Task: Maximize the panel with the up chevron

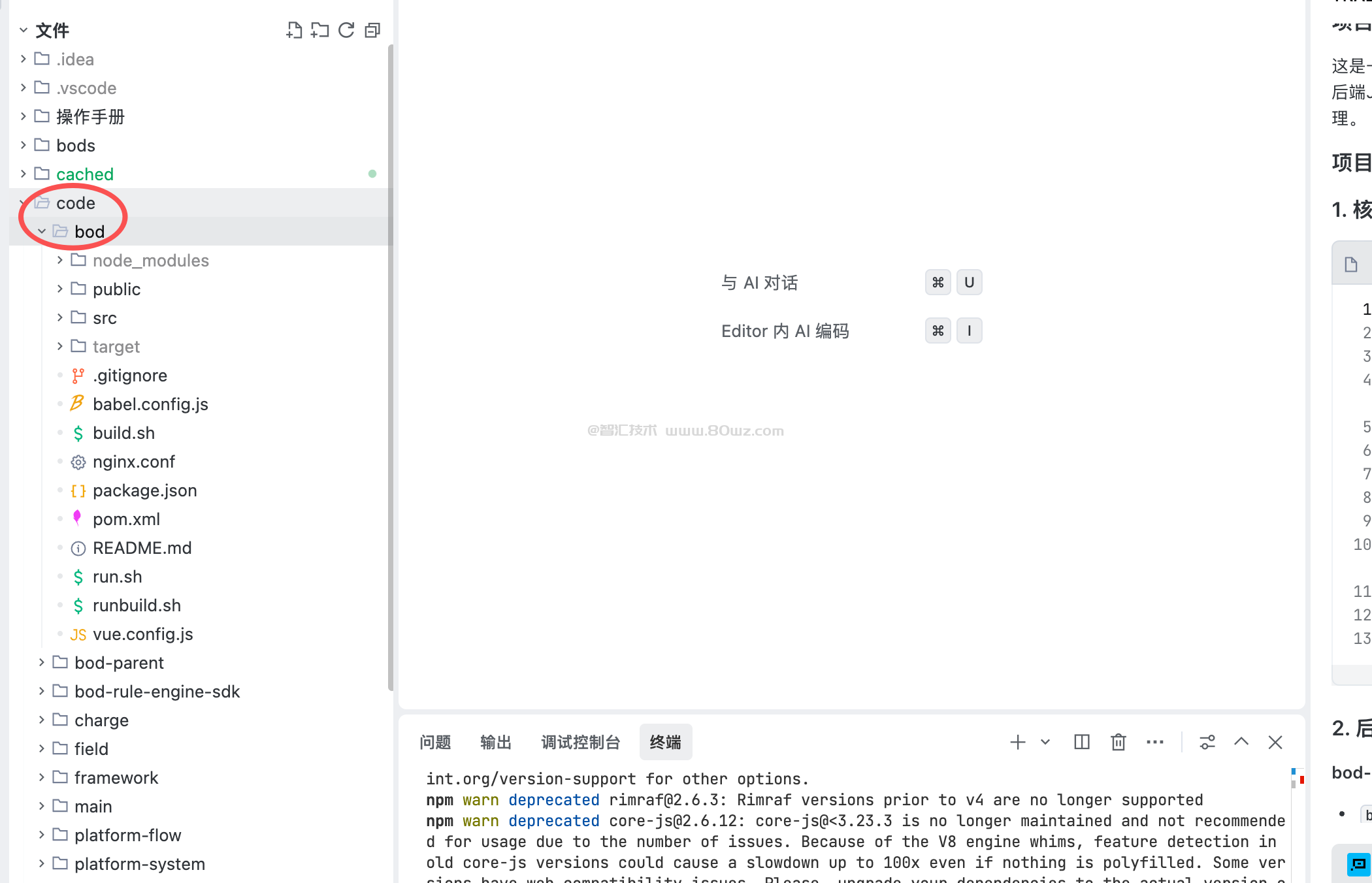Action: [1241, 743]
